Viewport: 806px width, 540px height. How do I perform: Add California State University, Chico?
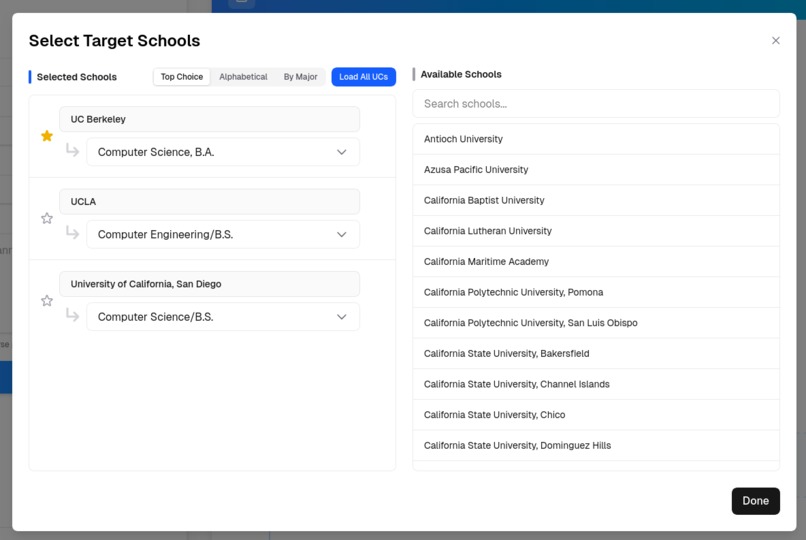[x=596, y=415]
